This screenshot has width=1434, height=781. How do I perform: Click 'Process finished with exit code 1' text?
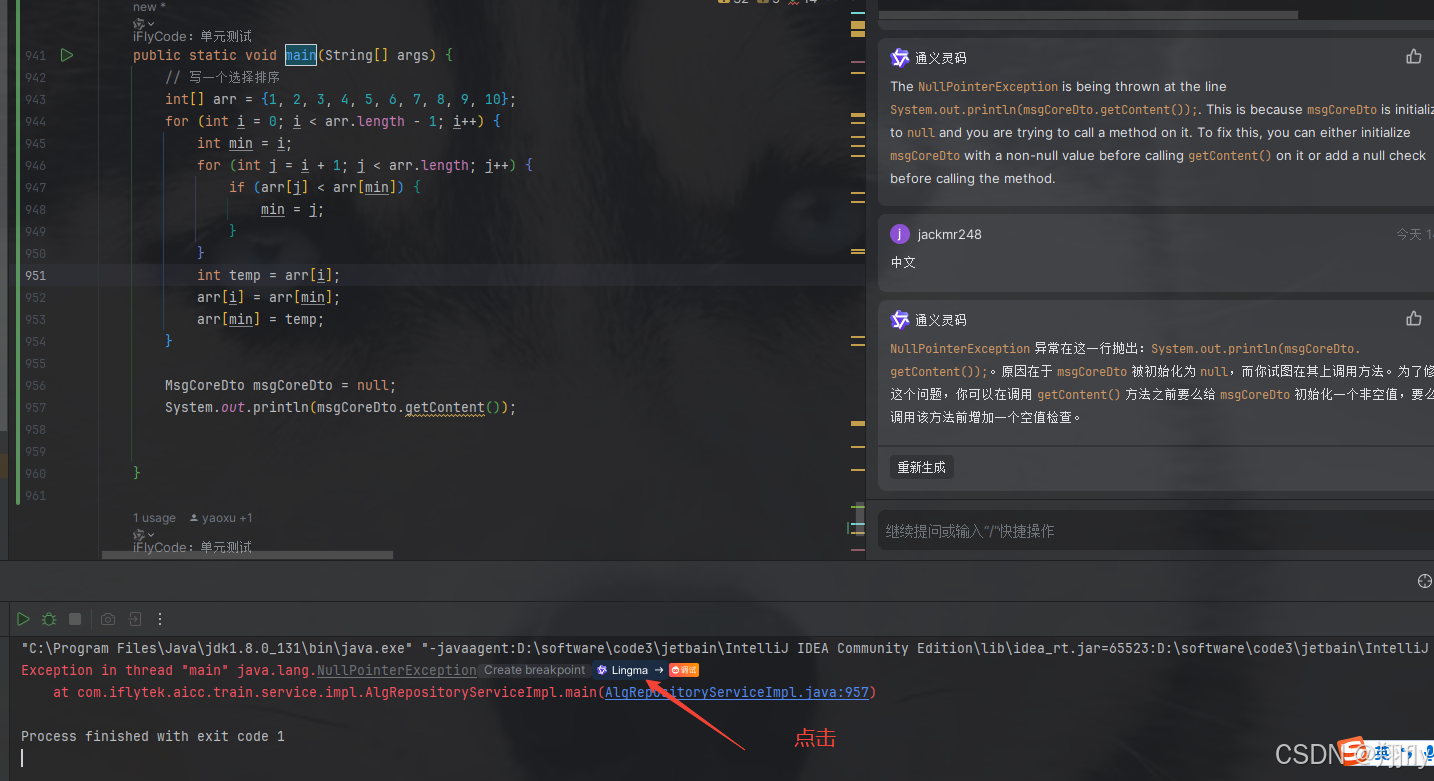(x=153, y=736)
